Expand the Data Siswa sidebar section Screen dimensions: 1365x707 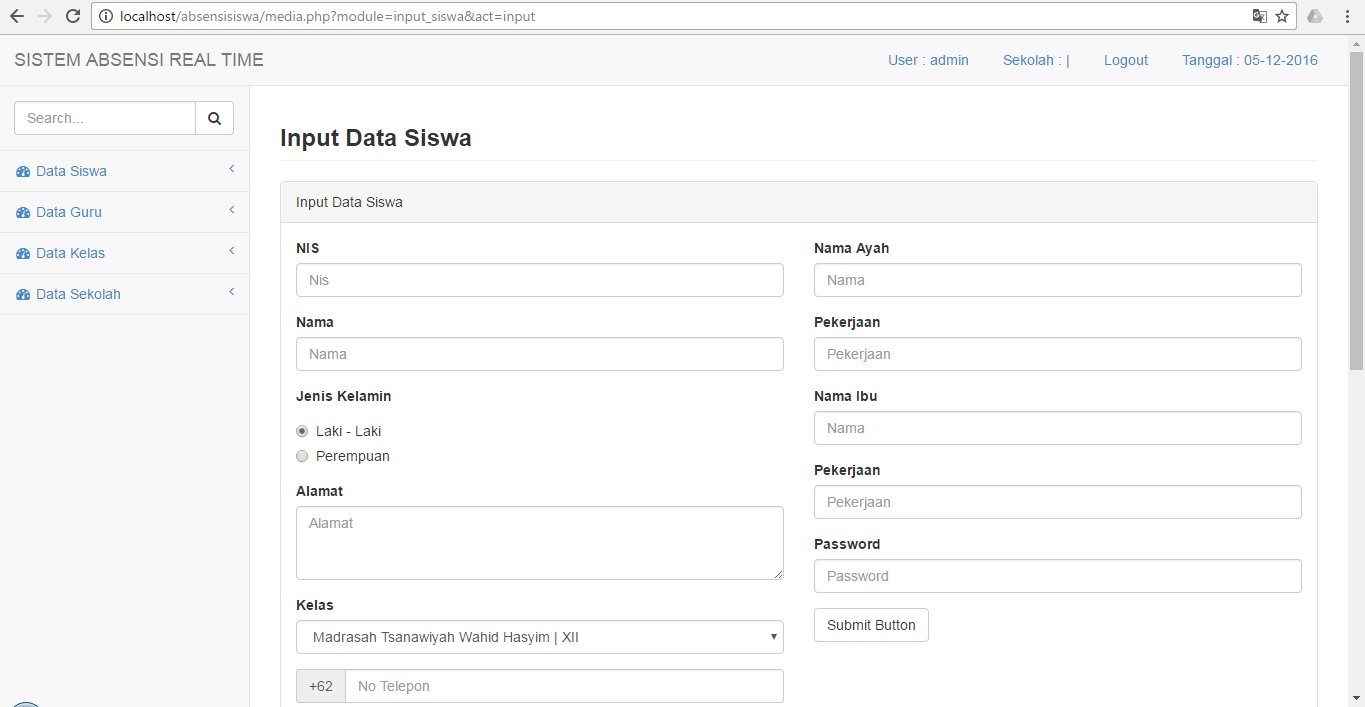click(x=231, y=170)
